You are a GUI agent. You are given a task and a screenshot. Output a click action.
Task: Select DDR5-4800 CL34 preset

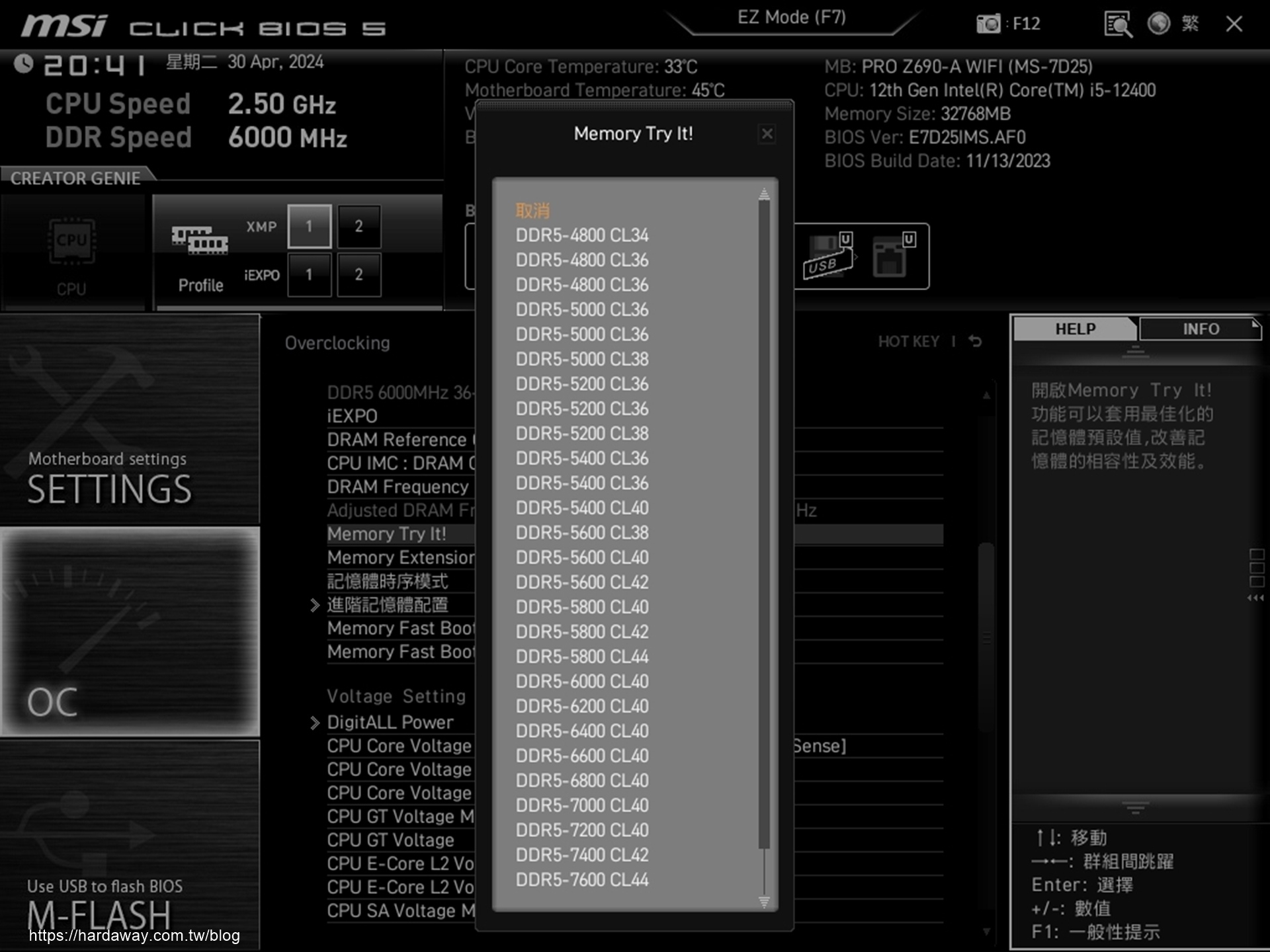[x=582, y=235]
